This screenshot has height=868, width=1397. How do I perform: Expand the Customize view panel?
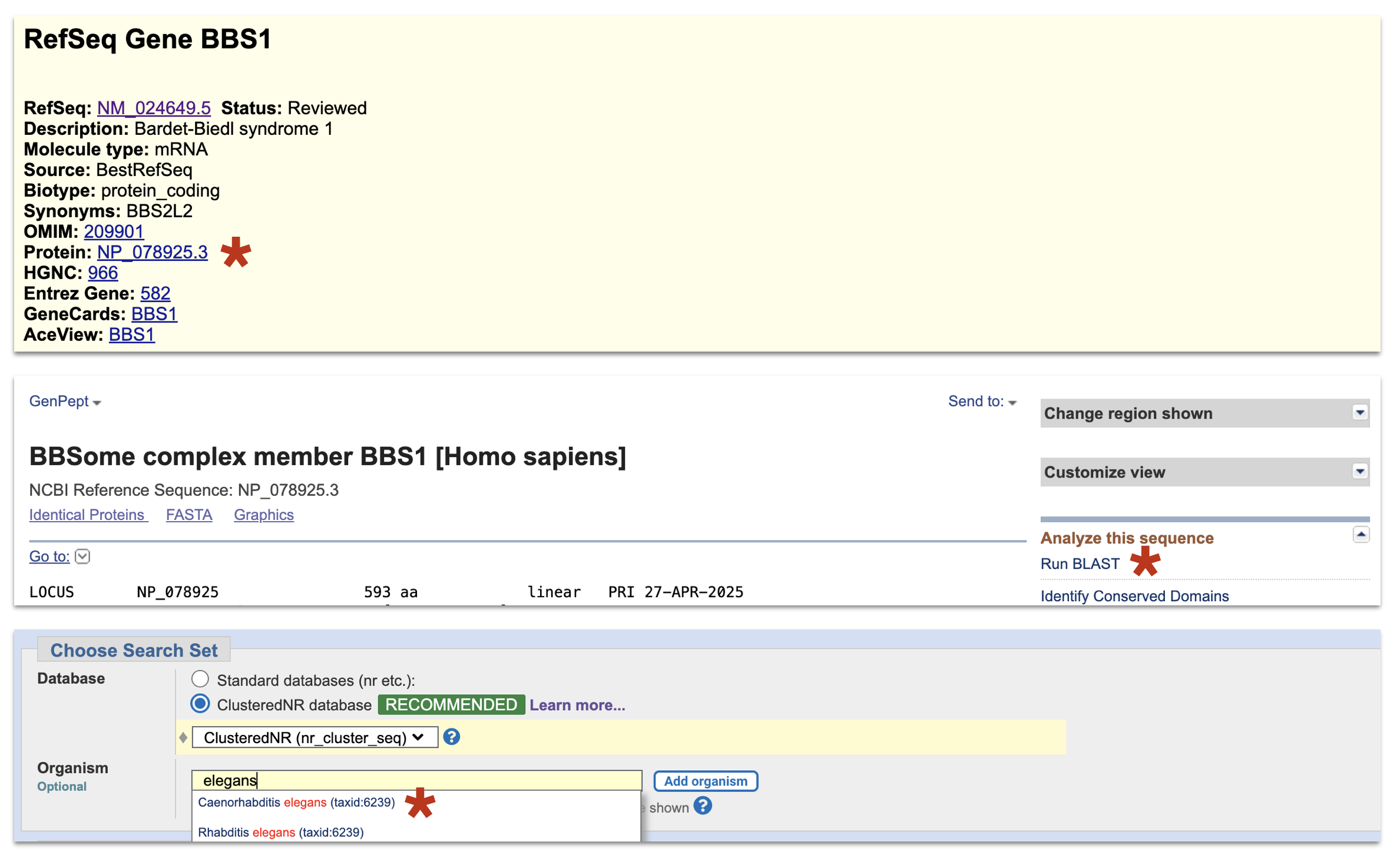tap(1359, 472)
